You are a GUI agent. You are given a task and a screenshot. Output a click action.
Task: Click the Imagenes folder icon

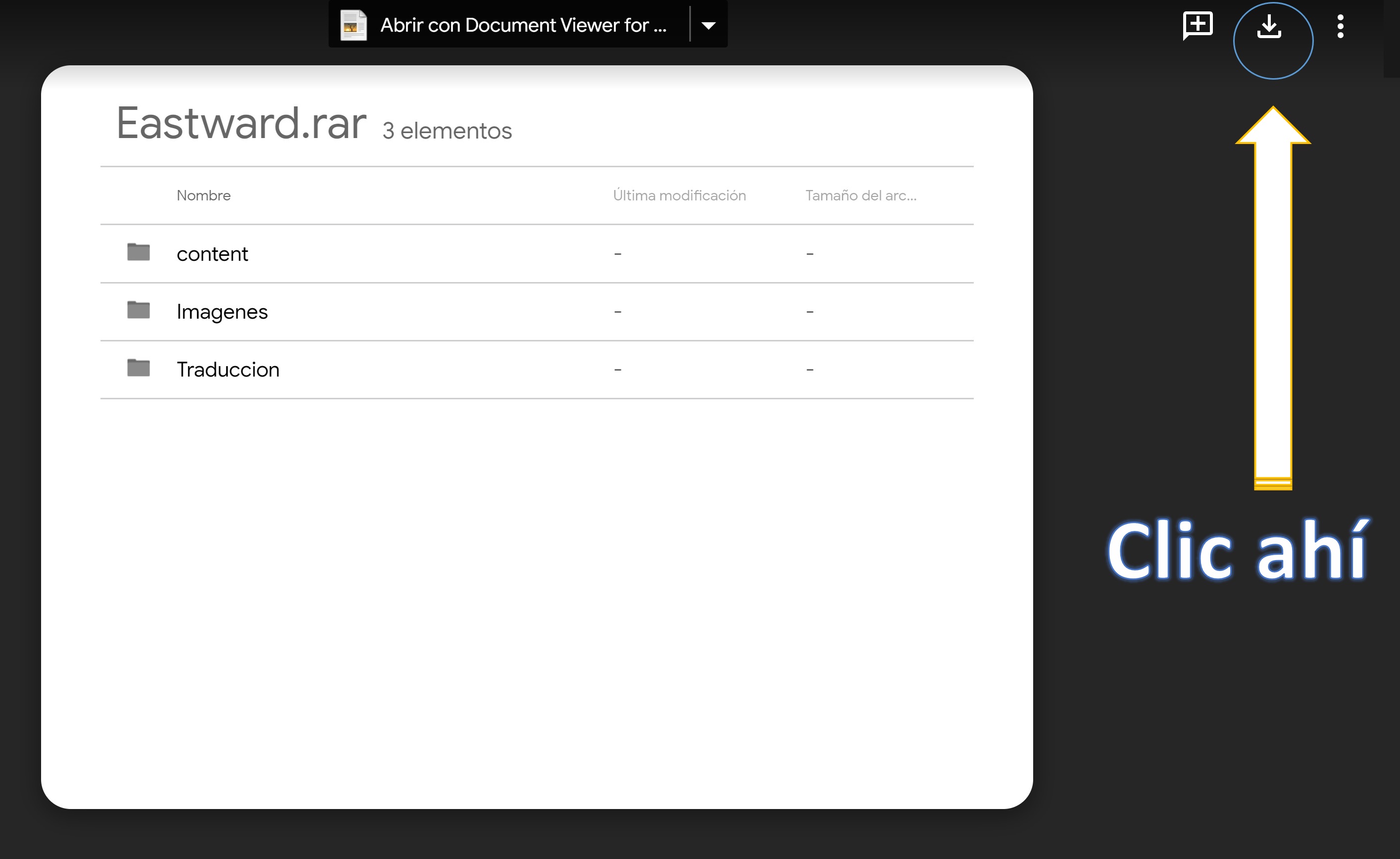138,310
